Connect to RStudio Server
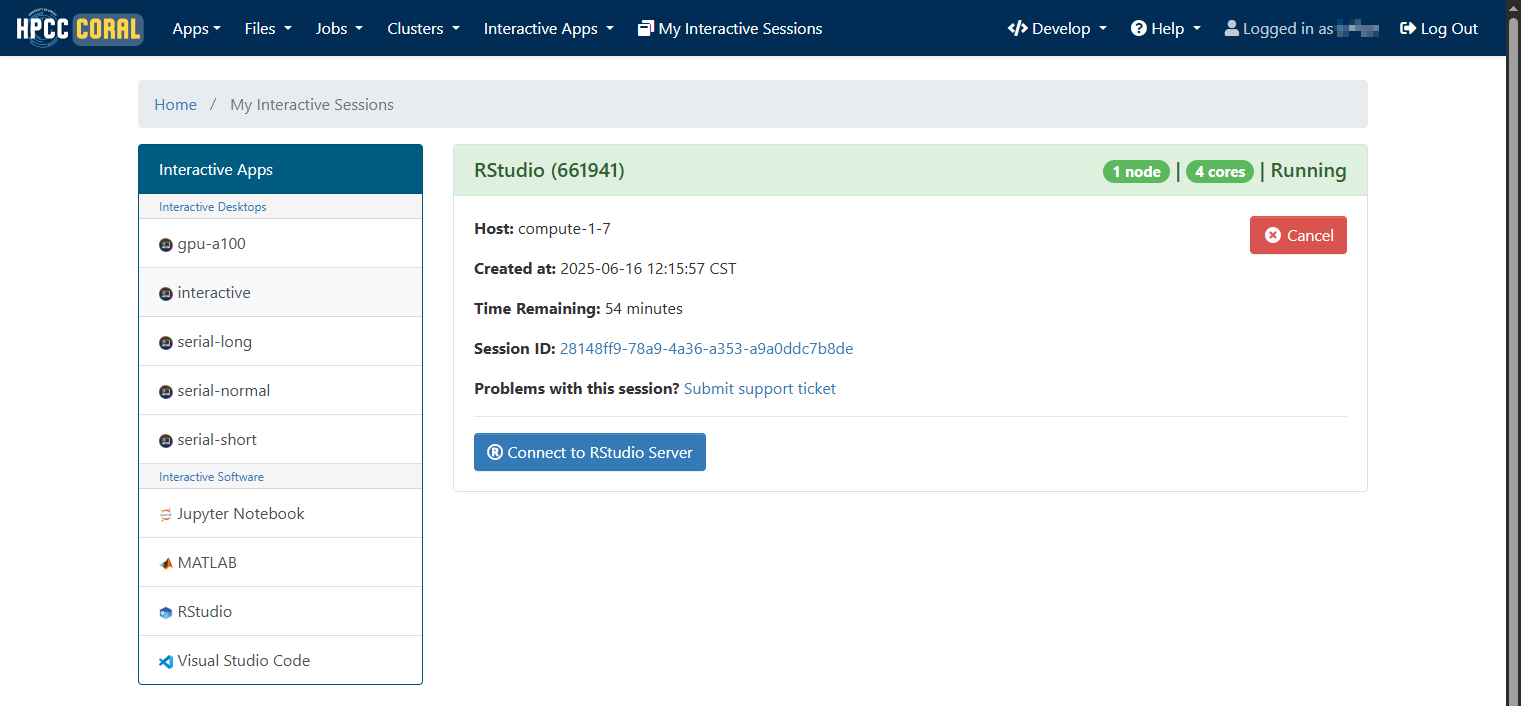This screenshot has height=706, width=1521. [590, 452]
